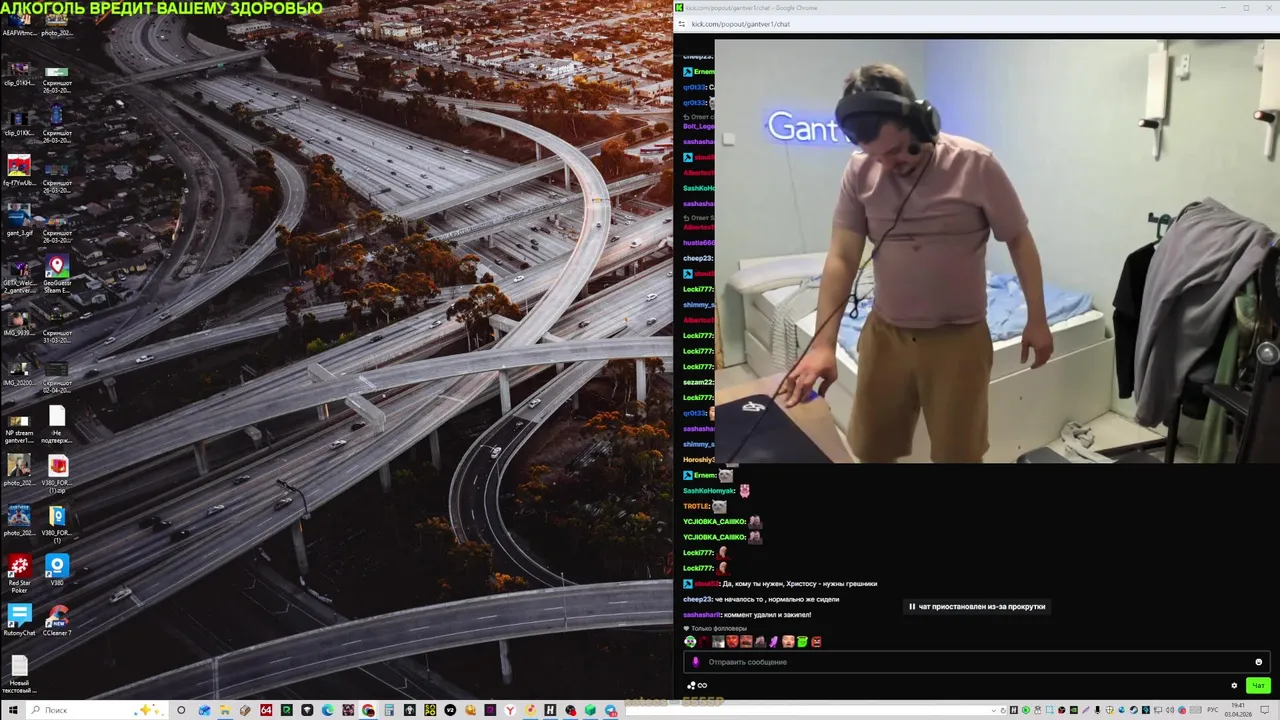This screenshot has height=720, width=1280.
Task: Open volume control in system tray
Action: click(1170, 710)
